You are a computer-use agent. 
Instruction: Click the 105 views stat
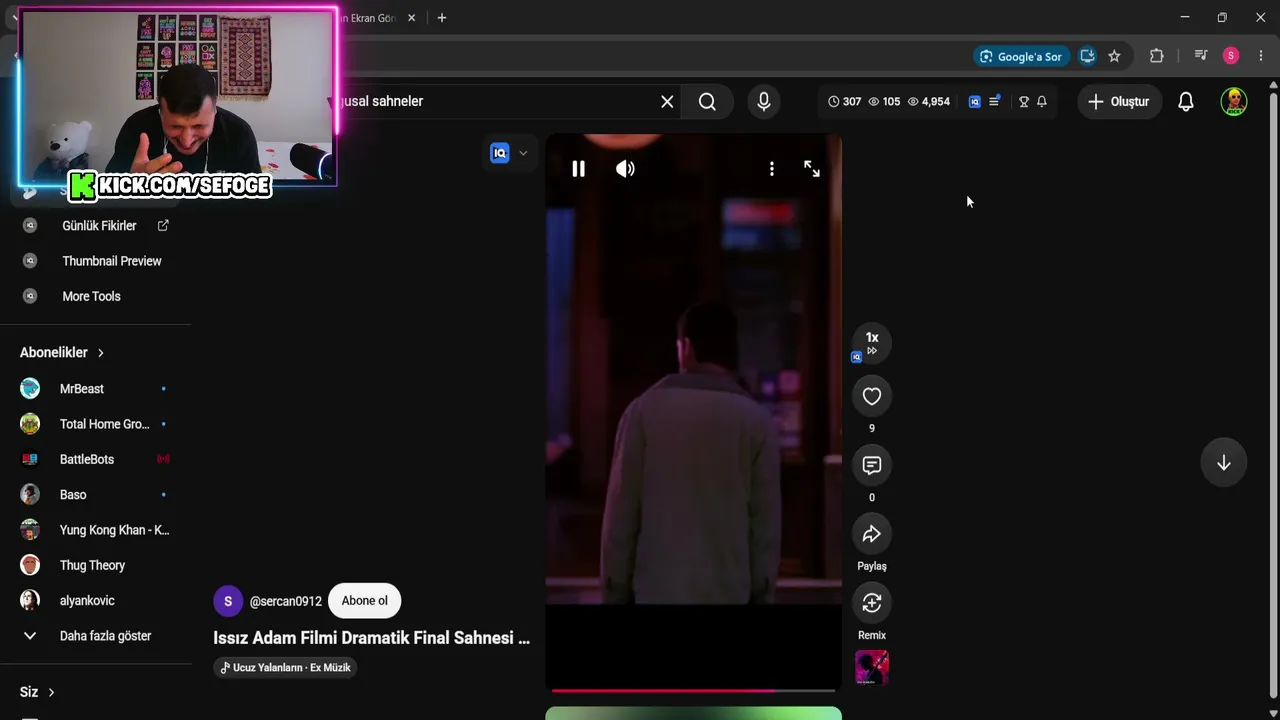pos(884,101)
